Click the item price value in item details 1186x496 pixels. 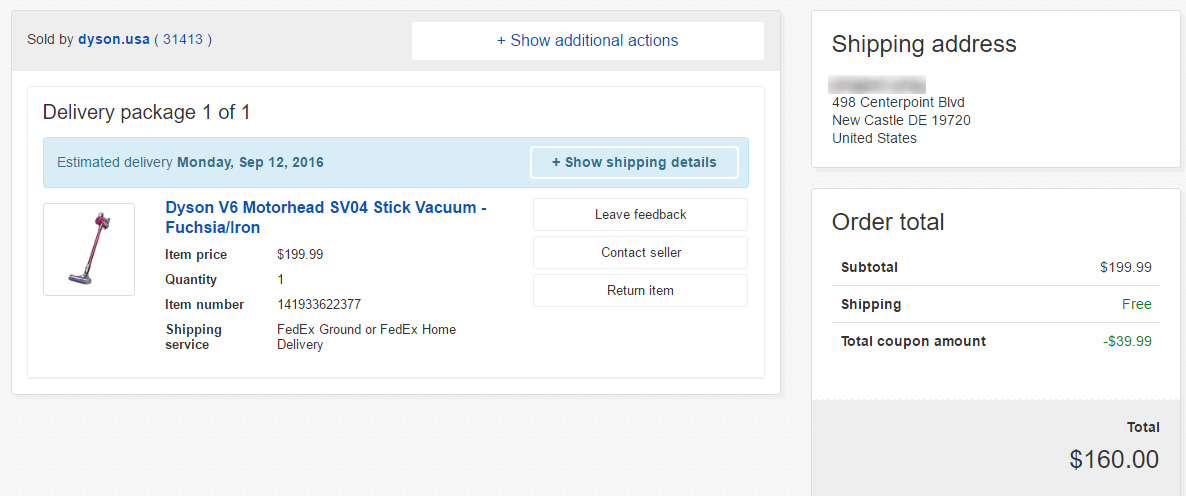click(x=300, y=255)
